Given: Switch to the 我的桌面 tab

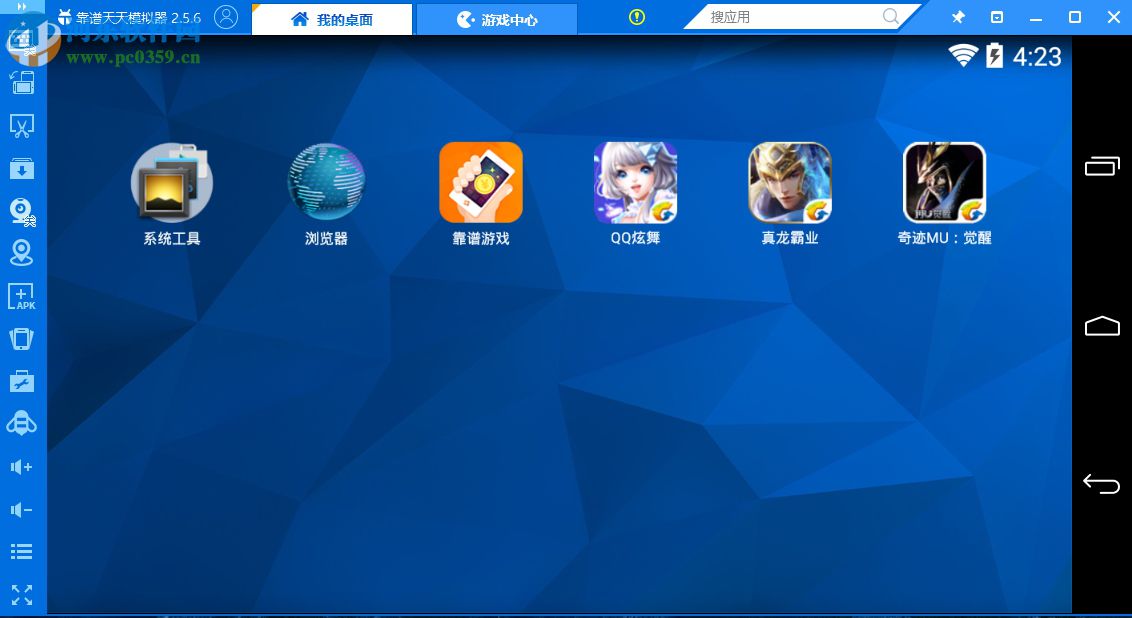Looking at the screenshot, I should [332, 19].
